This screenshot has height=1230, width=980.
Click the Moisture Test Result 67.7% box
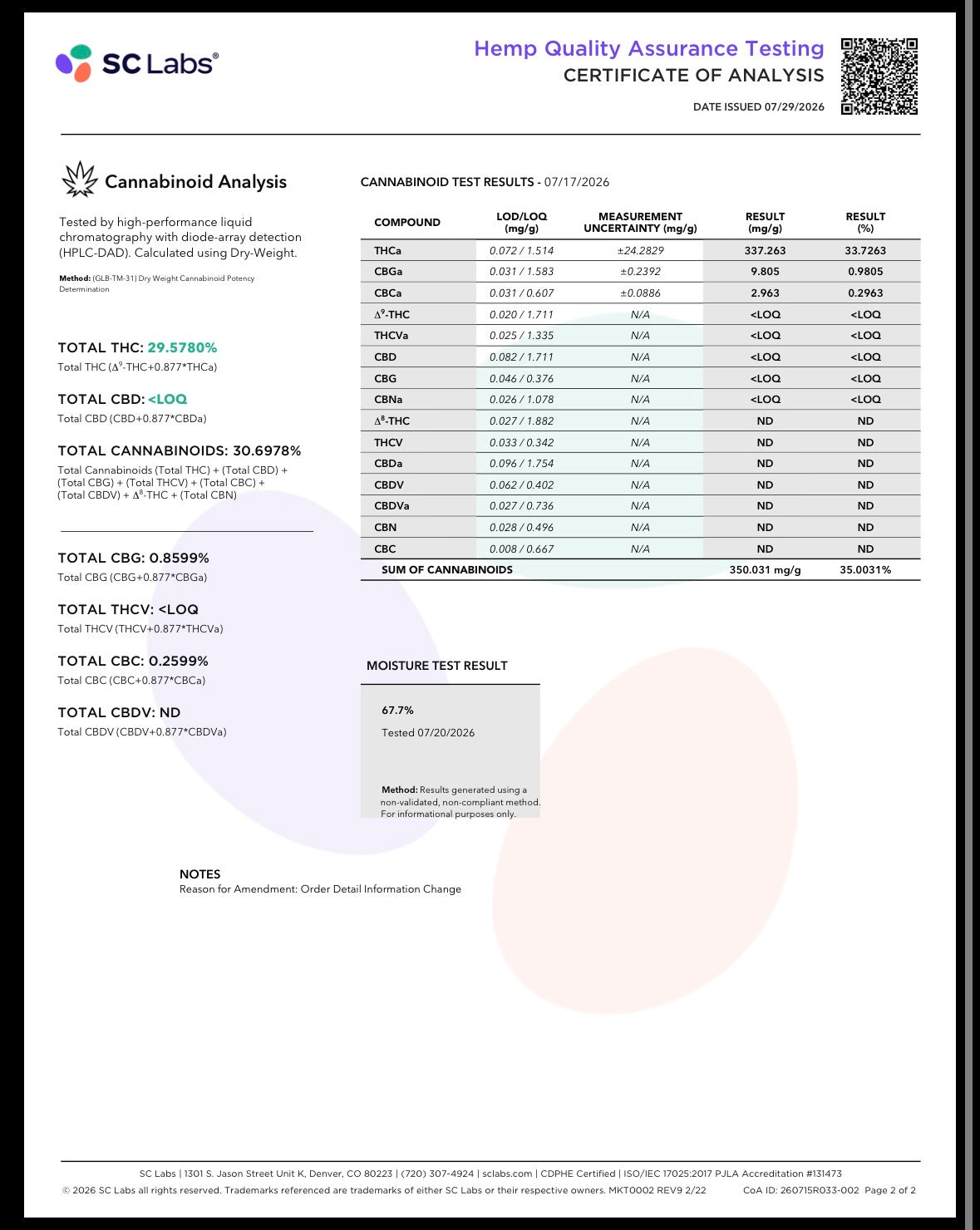(451, 751)
